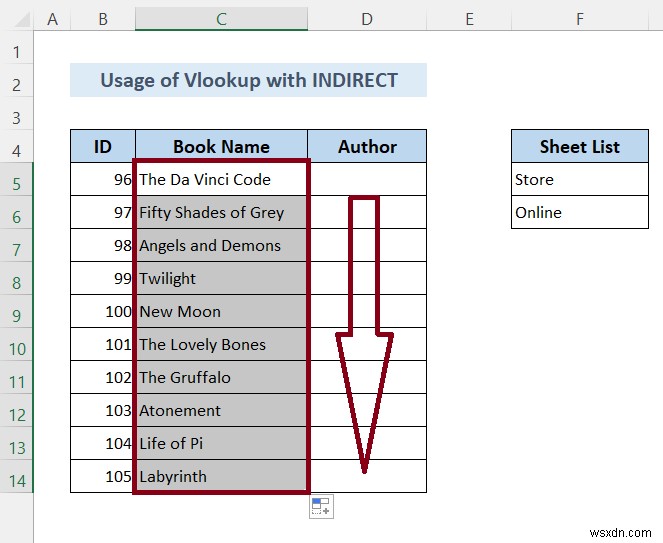The image size is (663, 543).
Task: Click ID cell 102
Action: click(x=103, y=377)
